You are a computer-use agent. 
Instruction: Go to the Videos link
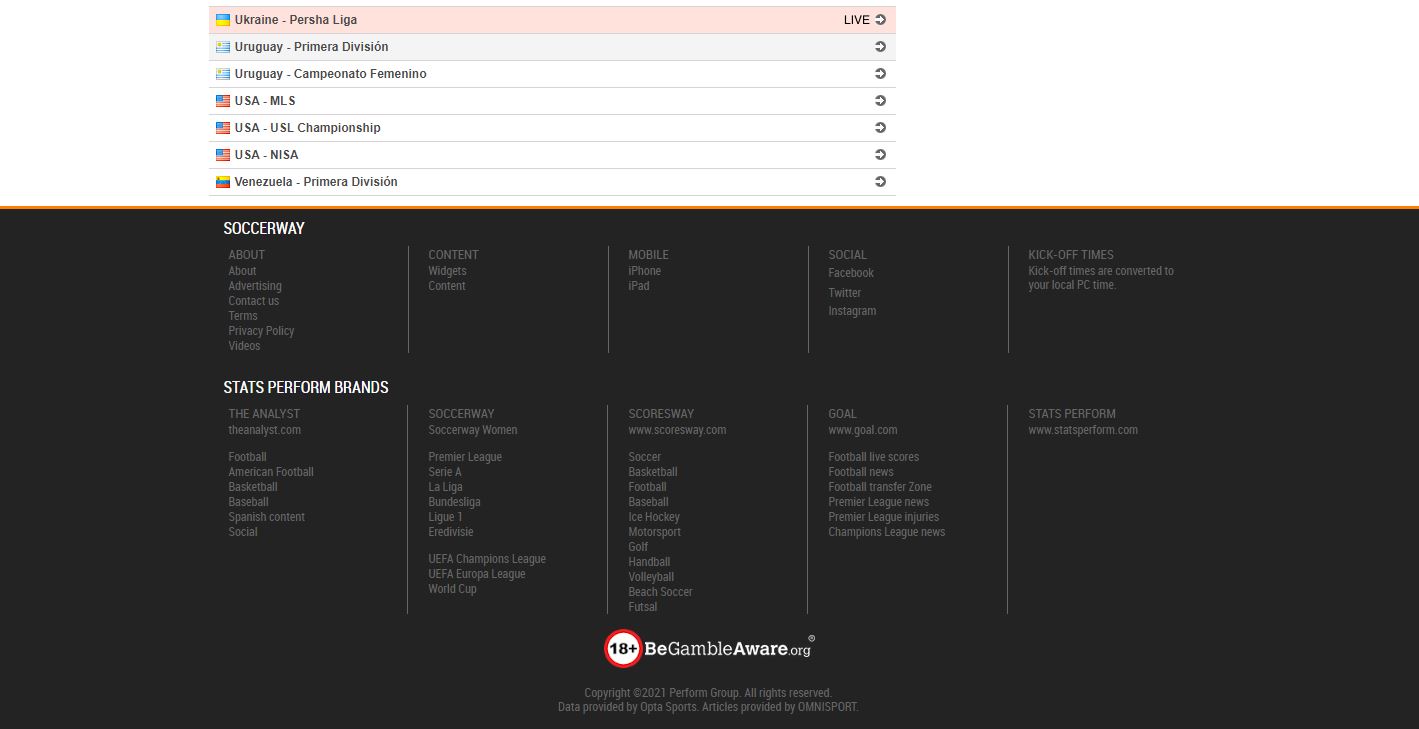(x=244, y=346)
